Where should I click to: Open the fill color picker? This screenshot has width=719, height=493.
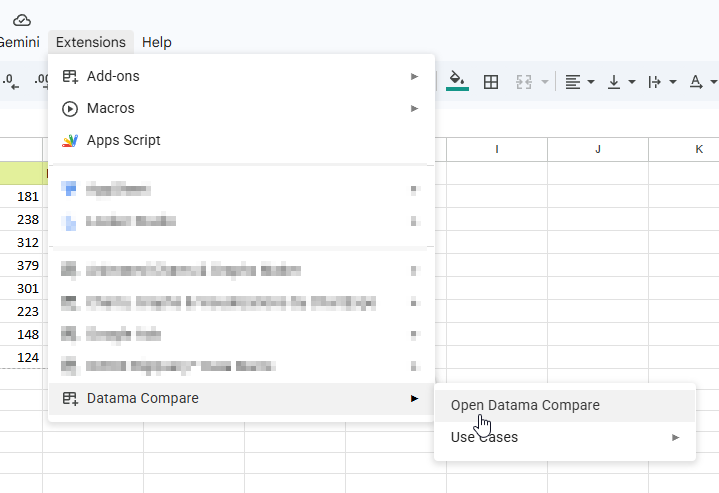point(457,81)
